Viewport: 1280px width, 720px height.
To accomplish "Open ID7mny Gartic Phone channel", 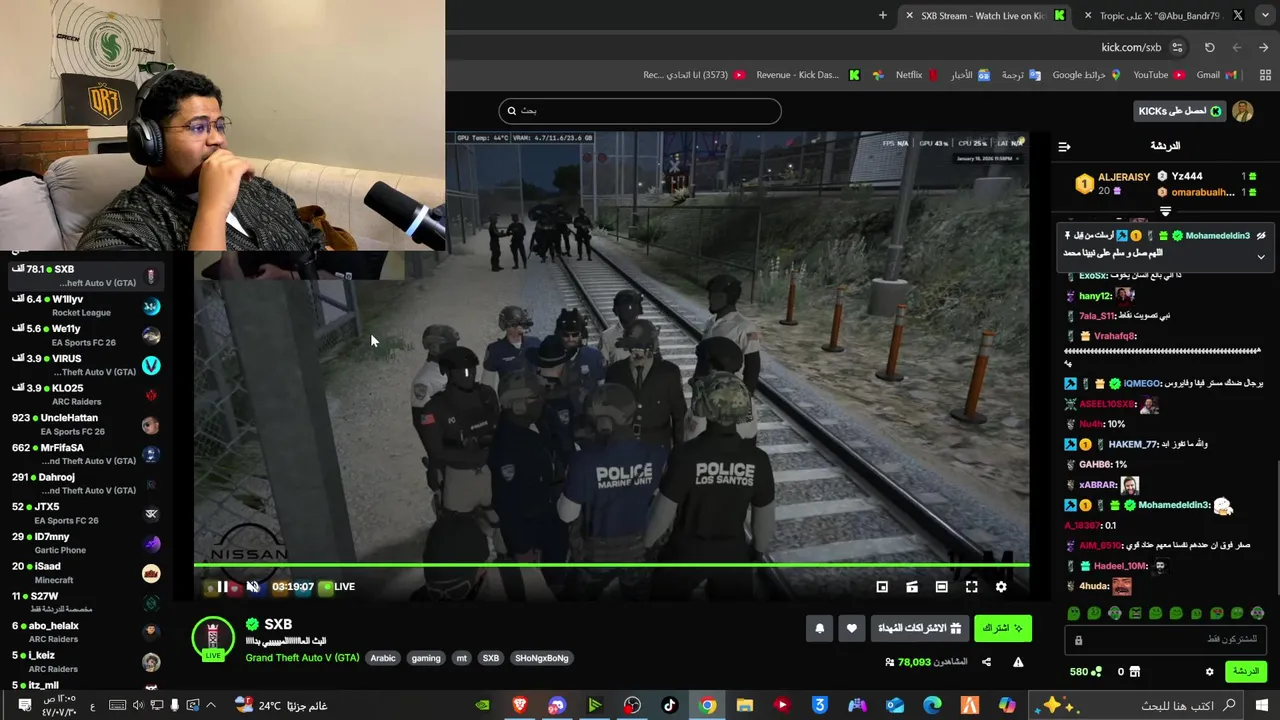I will click(86, 543).
